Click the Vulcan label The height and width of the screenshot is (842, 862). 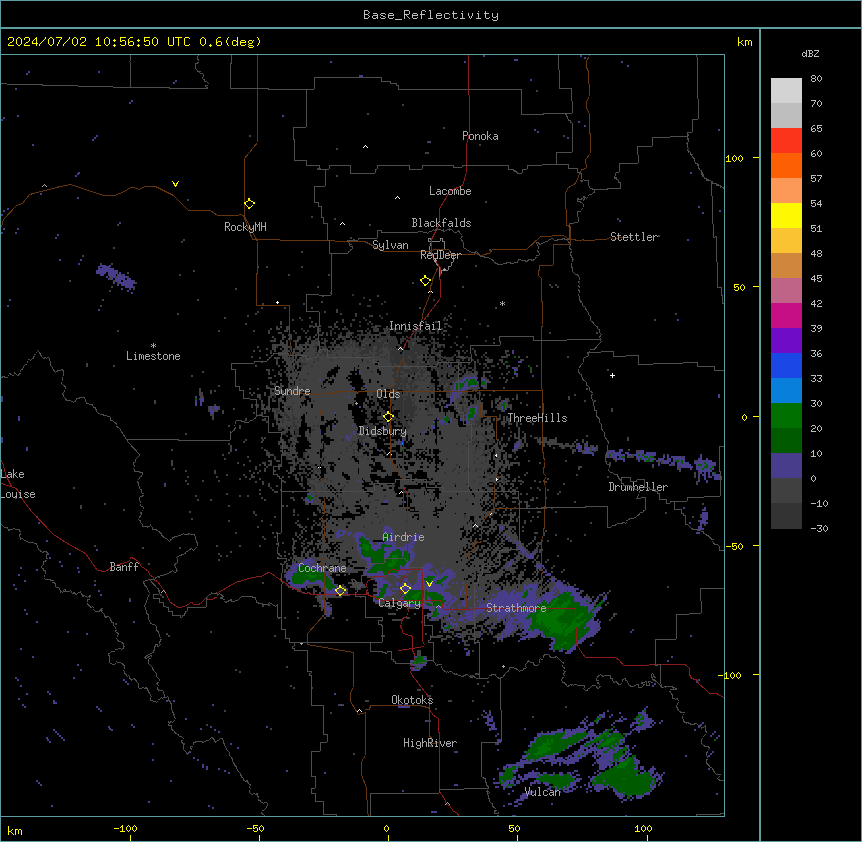coord(543,792)
